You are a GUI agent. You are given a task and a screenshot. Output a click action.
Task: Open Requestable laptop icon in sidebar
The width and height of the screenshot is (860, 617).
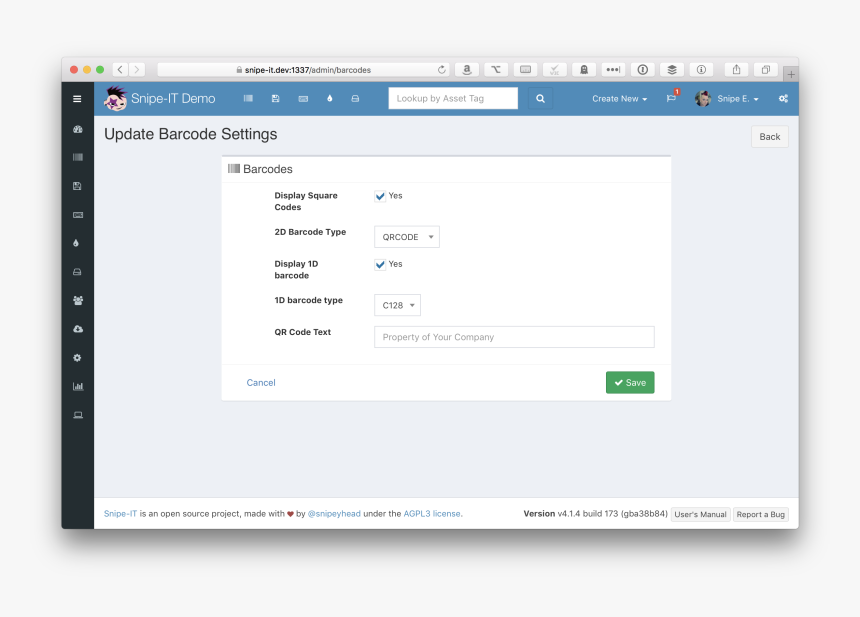coord(78,415)
